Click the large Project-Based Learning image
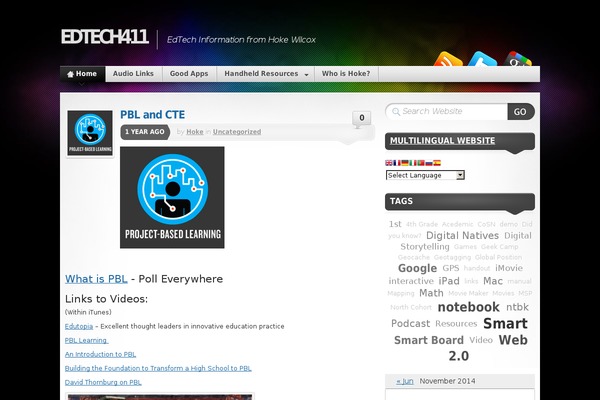Image resolution: width=600 pixels, height=400 pixels. 172,198
